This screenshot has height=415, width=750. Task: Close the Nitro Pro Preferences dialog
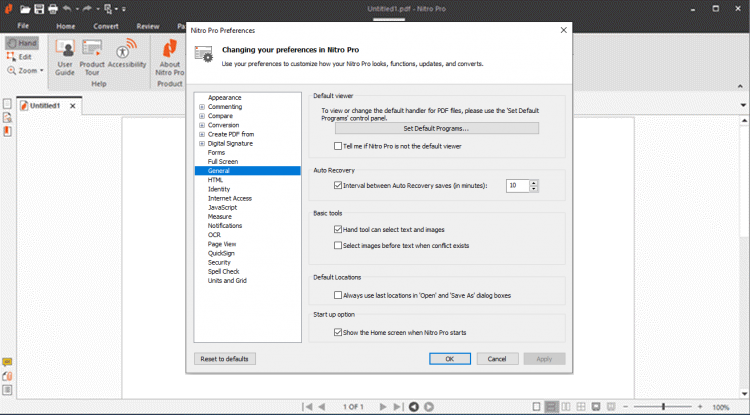(563, 30)
